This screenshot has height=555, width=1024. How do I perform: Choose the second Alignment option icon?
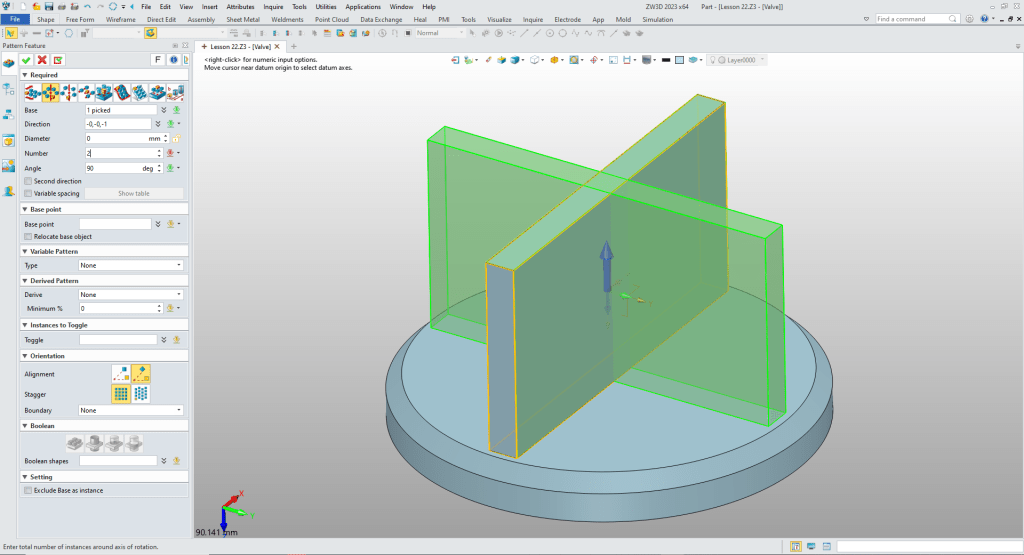coord(141,374)
